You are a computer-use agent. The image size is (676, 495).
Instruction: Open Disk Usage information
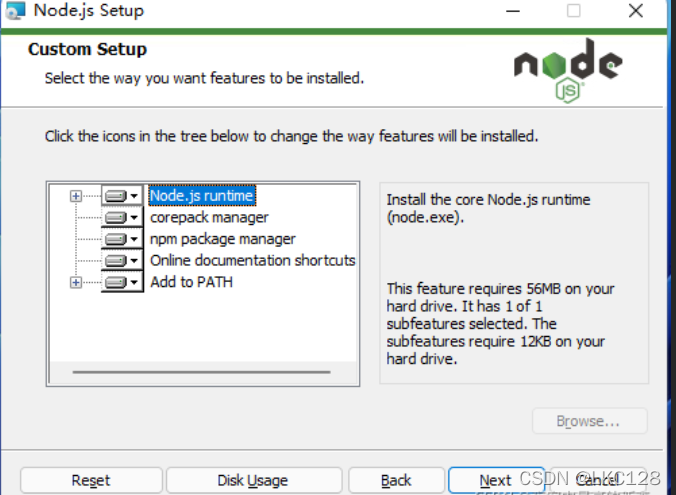253,480
